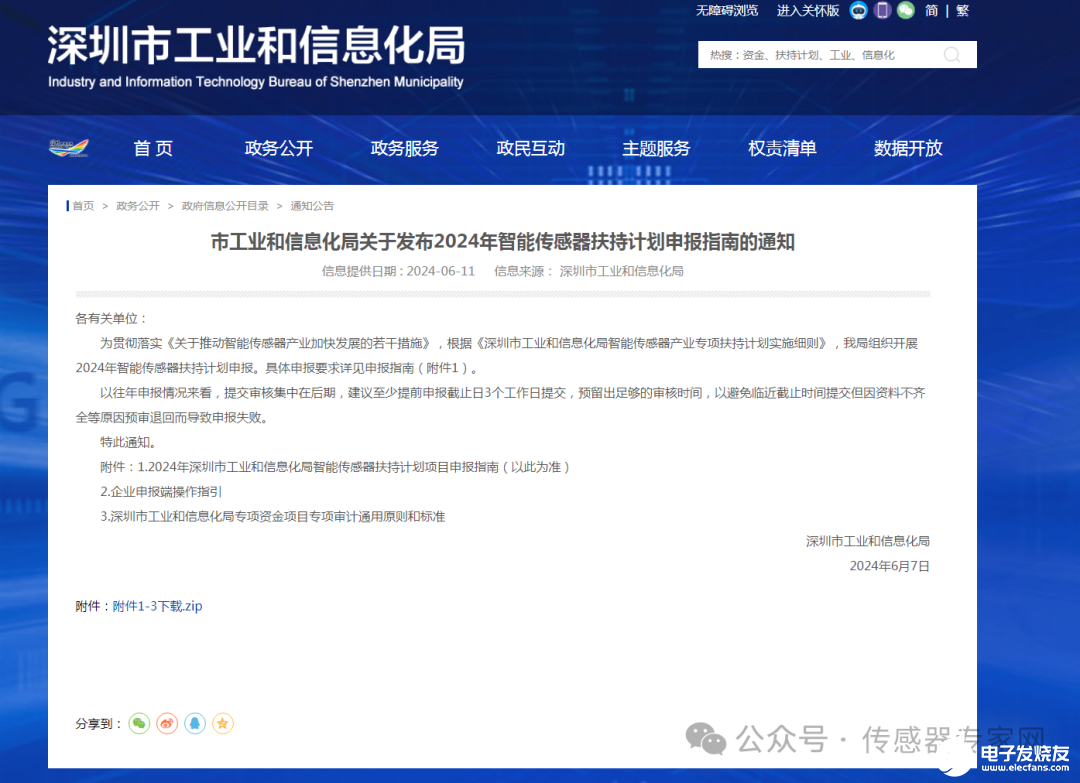Click the date text 2024-06-11
The width and height of the screenshot is (1080, 783).
click(441, 271)
